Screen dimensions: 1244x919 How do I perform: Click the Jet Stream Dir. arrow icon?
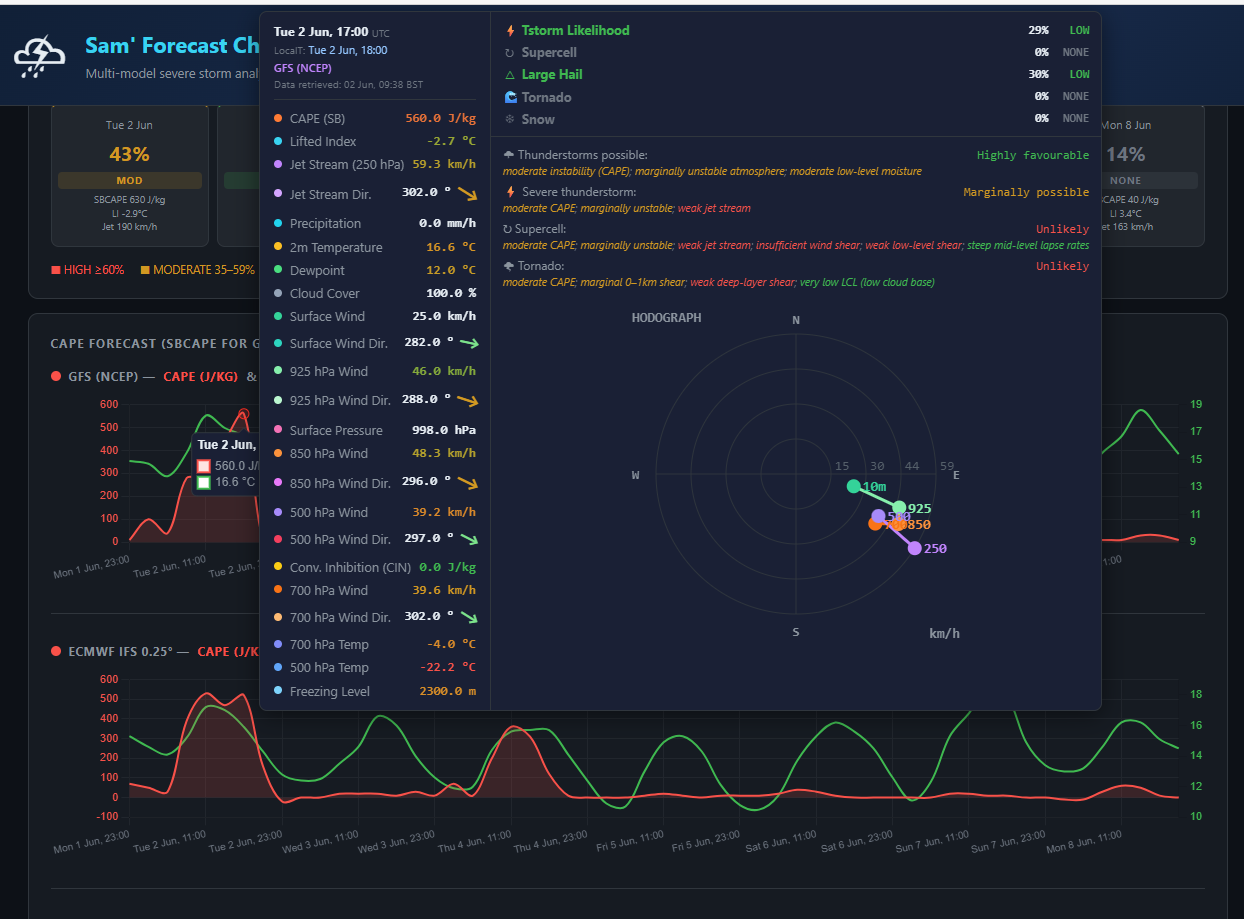click(x=467, y=194)
